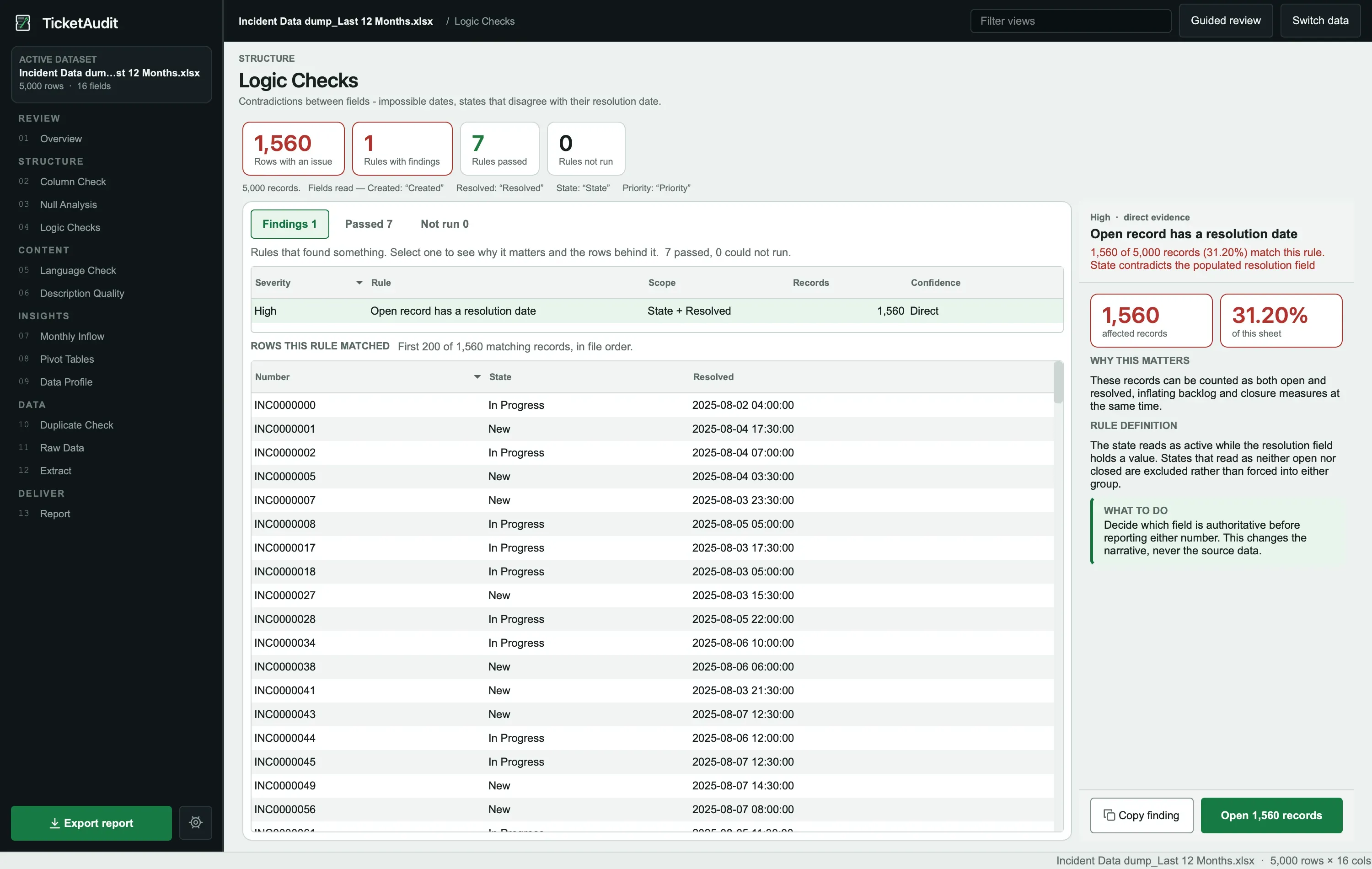Select row INC0000027
Screen dimensions: 1372x869
coord(652,595)
